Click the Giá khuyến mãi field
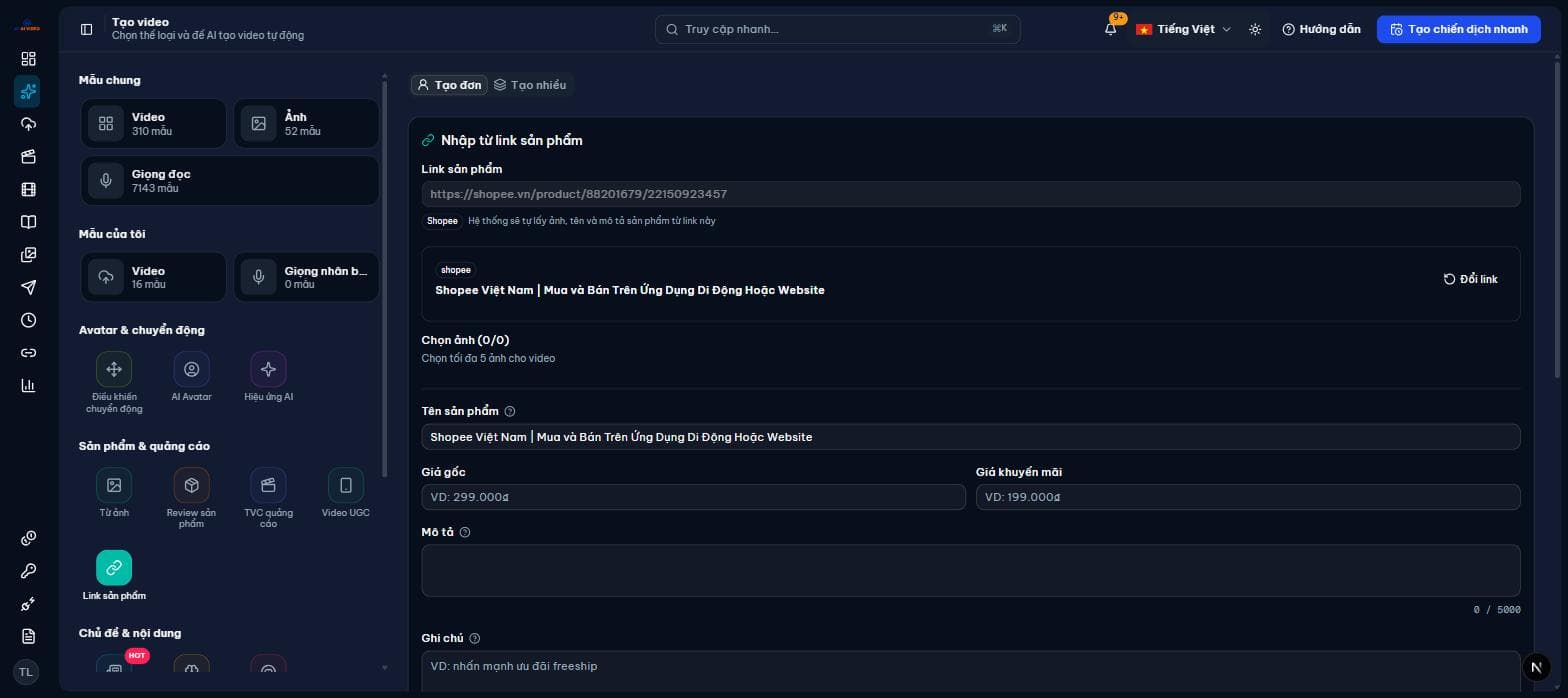Screen dimensions: 1568x698 tap(1248, 497)
